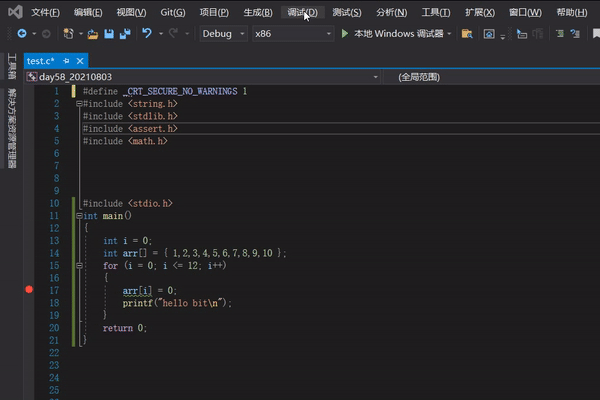Toggle the red breakpoint on line 17
The width and height of the screenshot is (600, 400).
click(x=29, y=289)
